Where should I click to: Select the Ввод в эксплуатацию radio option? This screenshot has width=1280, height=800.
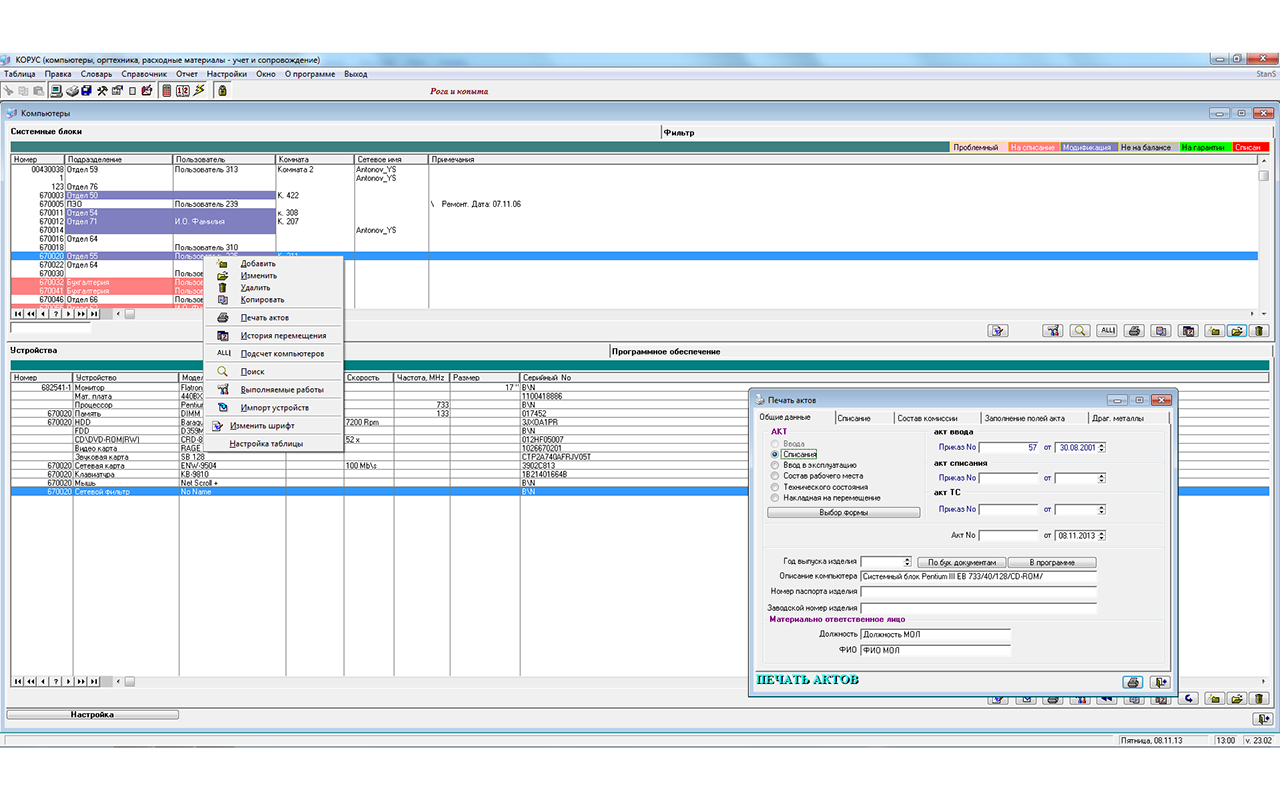pyautogui.click(x=775, y=465)
